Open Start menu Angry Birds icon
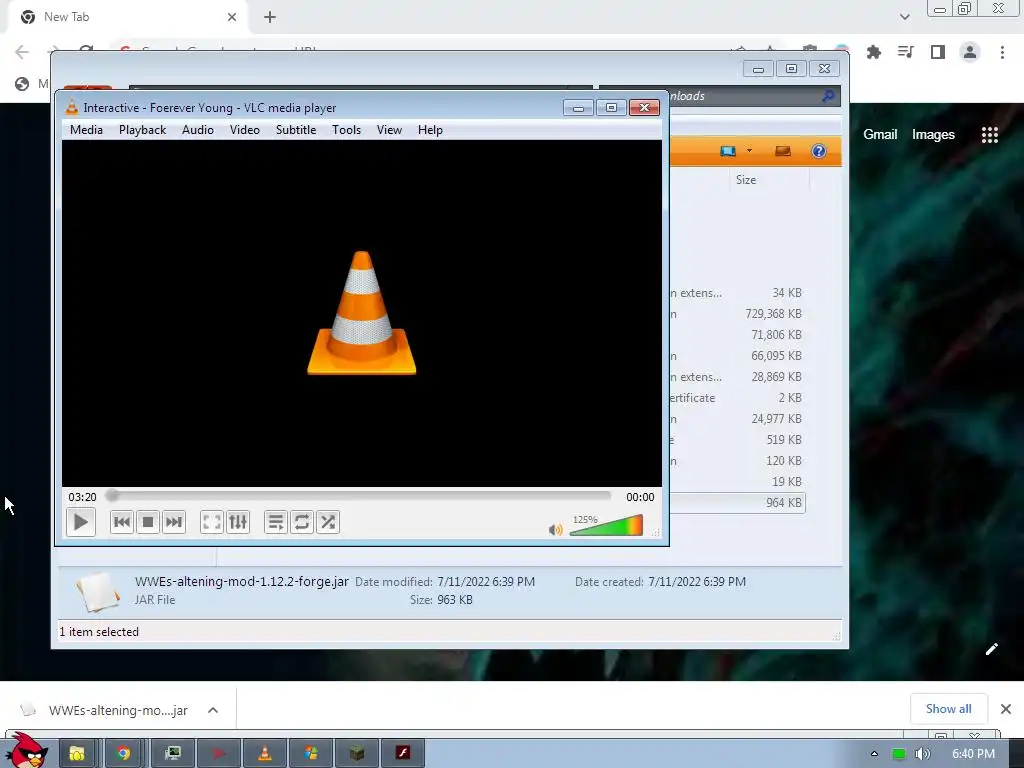The image size is (1024, 768). pyautogui.click(x=27, y=751)
